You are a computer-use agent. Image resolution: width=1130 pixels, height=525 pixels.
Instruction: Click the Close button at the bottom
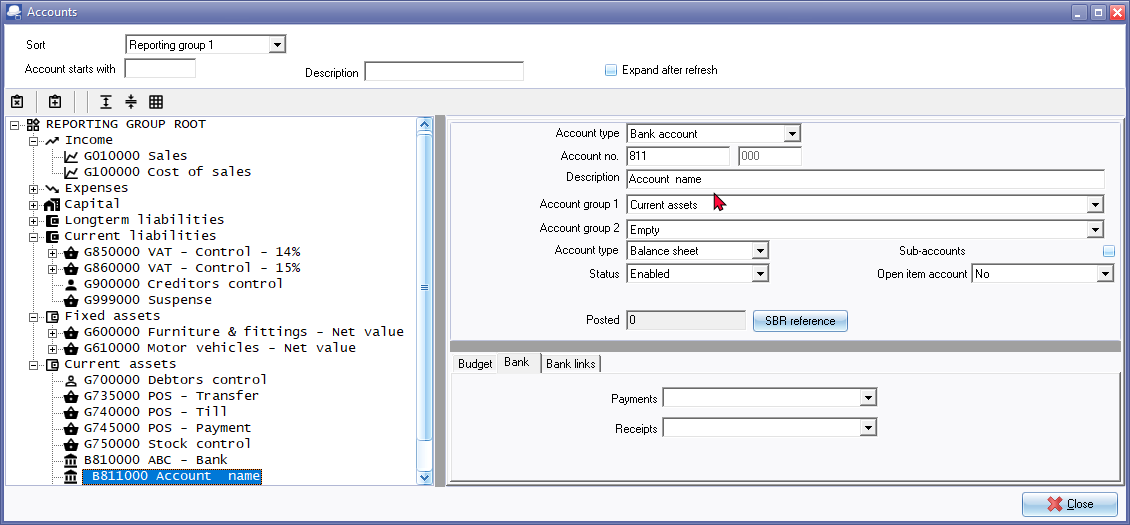1069,504
